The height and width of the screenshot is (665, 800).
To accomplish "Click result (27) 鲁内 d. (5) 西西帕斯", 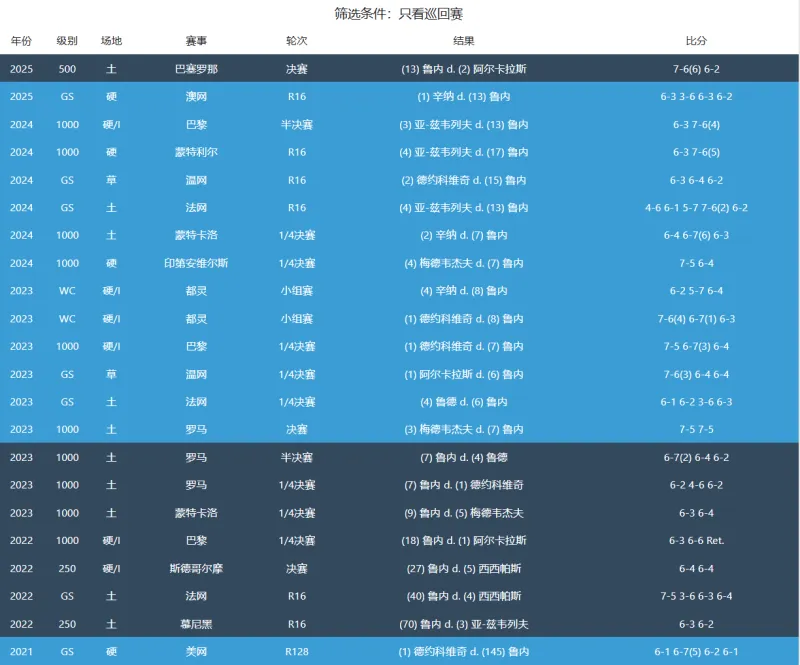I will [x=464, y=569].
